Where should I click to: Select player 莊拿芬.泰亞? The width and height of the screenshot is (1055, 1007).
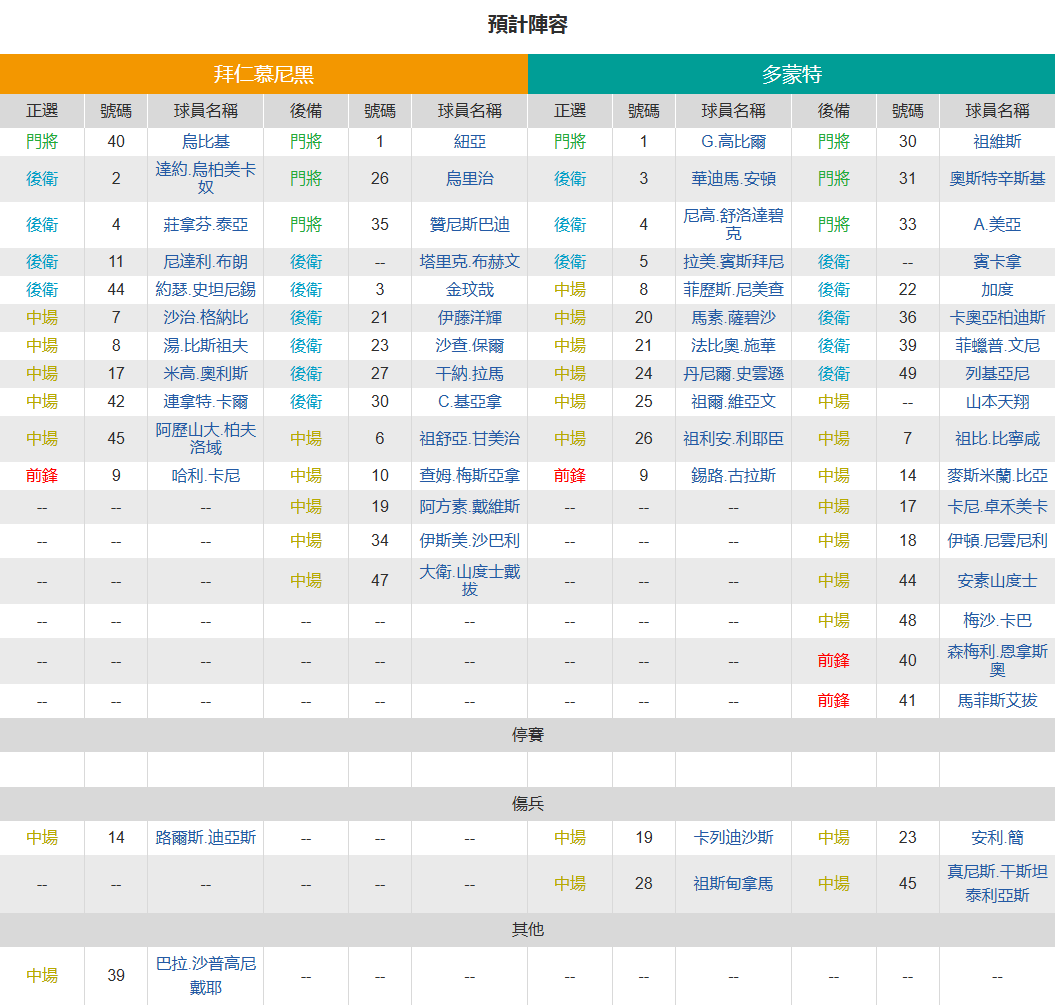pos(206,225)
